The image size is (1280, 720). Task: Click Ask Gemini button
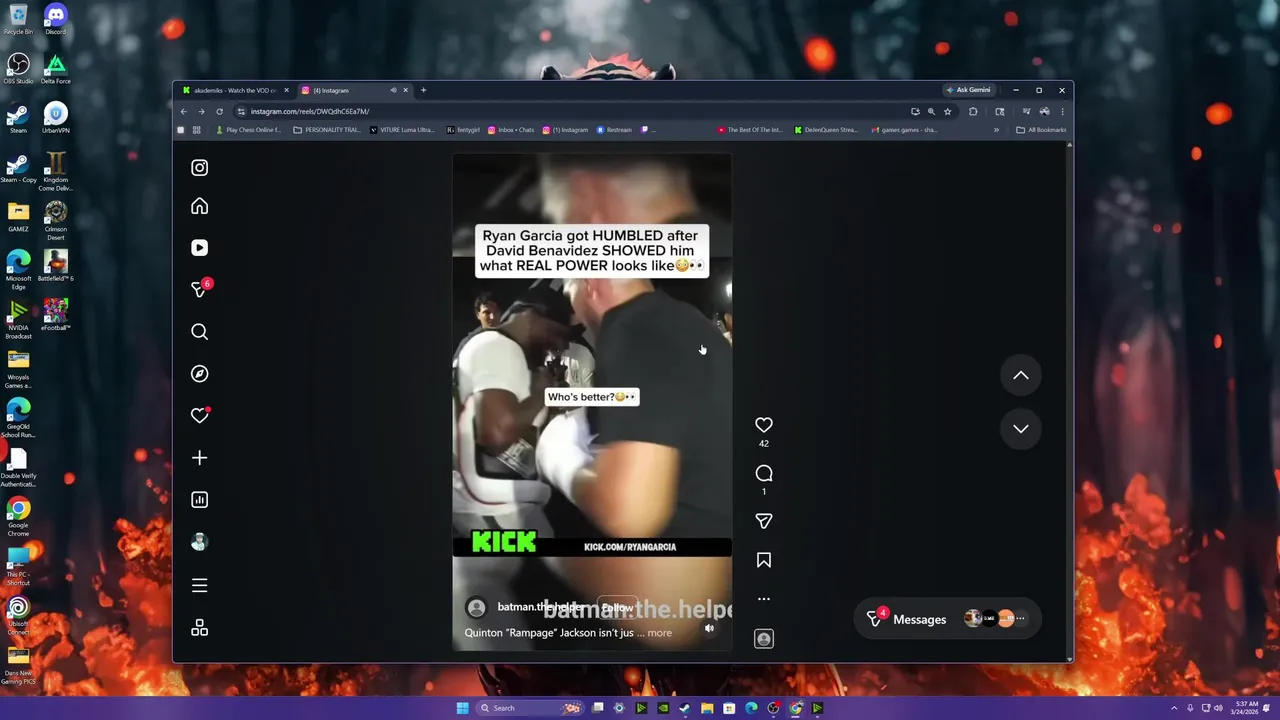click(x=968, y=90)
